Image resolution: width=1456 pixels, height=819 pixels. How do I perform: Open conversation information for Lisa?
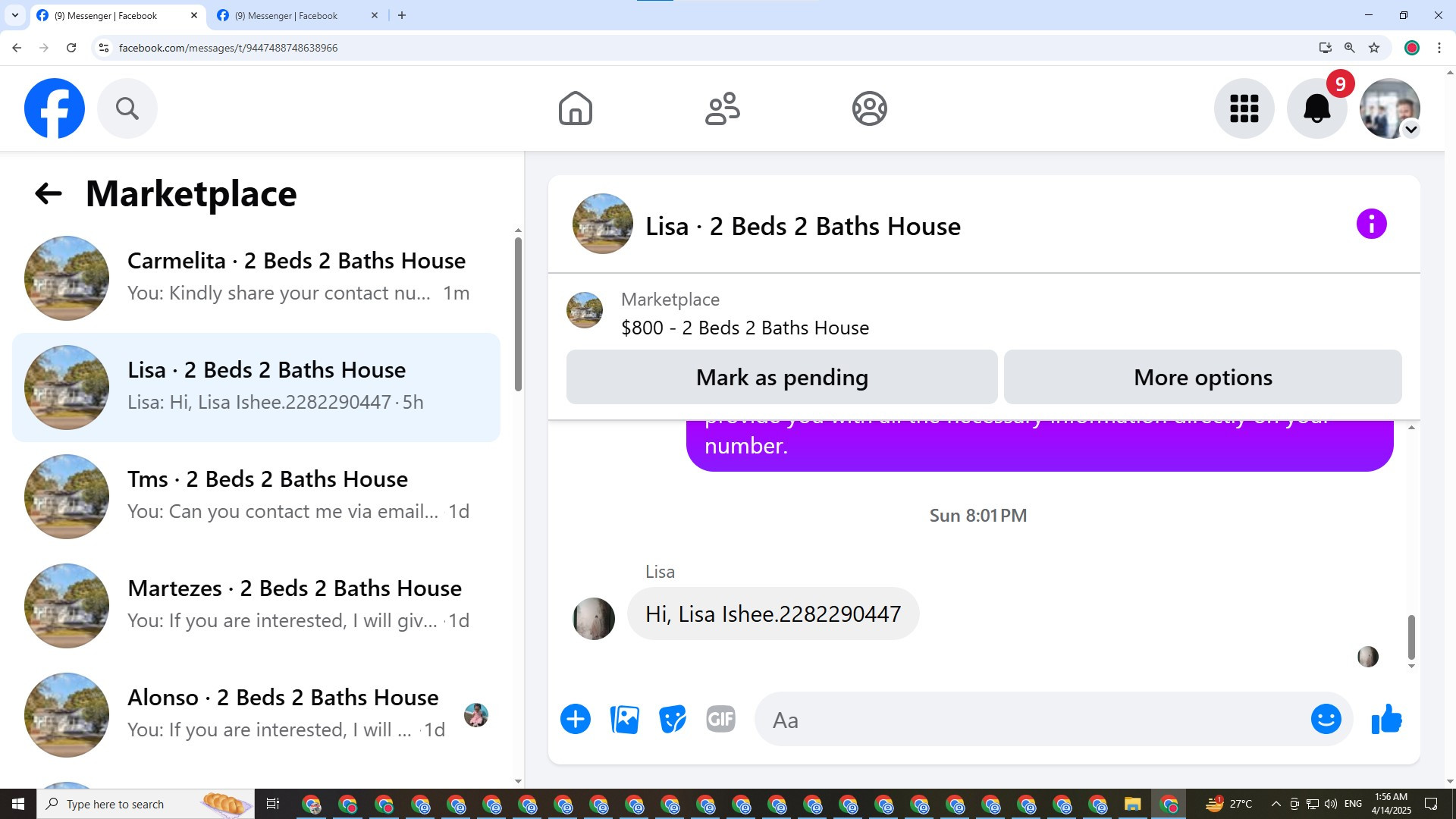coord(1371,224)
